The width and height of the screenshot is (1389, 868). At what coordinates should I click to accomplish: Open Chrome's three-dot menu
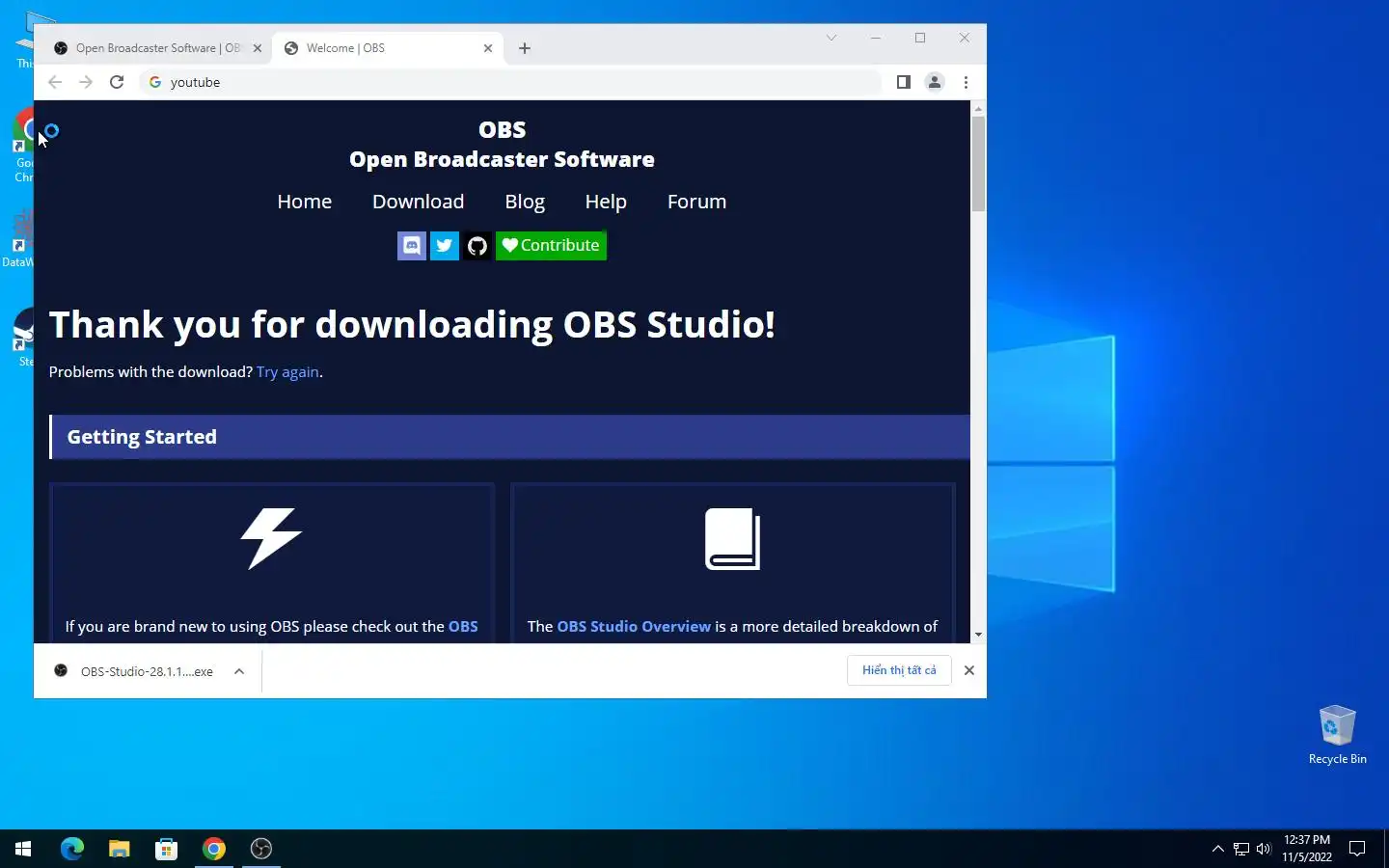tap(966, 82)
